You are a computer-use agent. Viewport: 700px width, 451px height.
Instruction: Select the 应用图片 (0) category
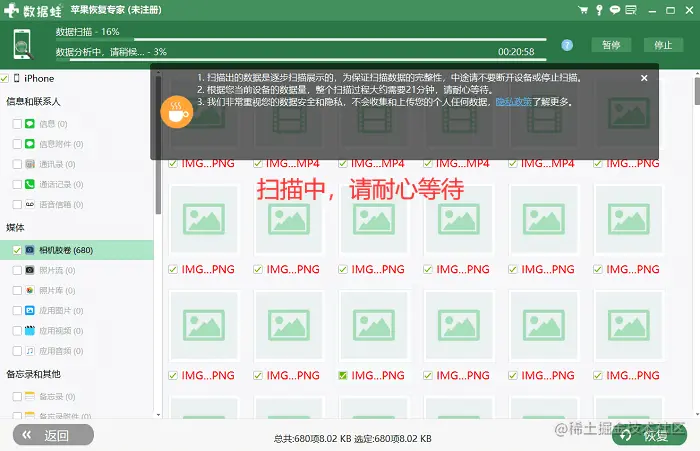coord(77,310)
